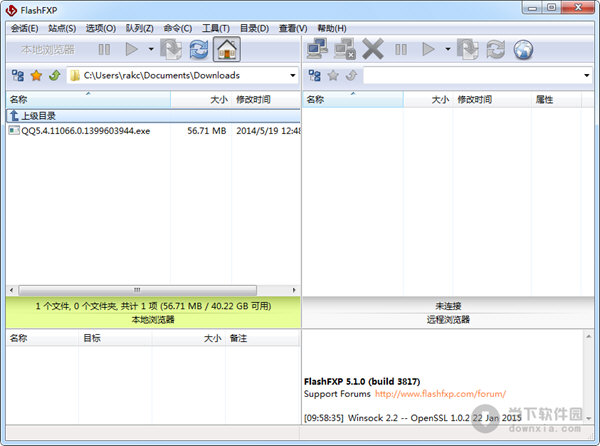Open the 工具(T) menu
This screenshot has width=600, height=446.
click(x=216, y=28)
